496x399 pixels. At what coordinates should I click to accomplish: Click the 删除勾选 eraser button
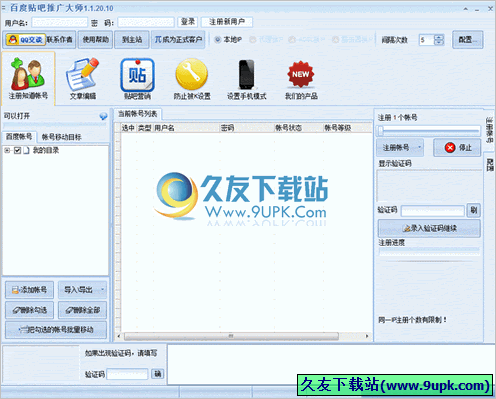coord(29,310)
